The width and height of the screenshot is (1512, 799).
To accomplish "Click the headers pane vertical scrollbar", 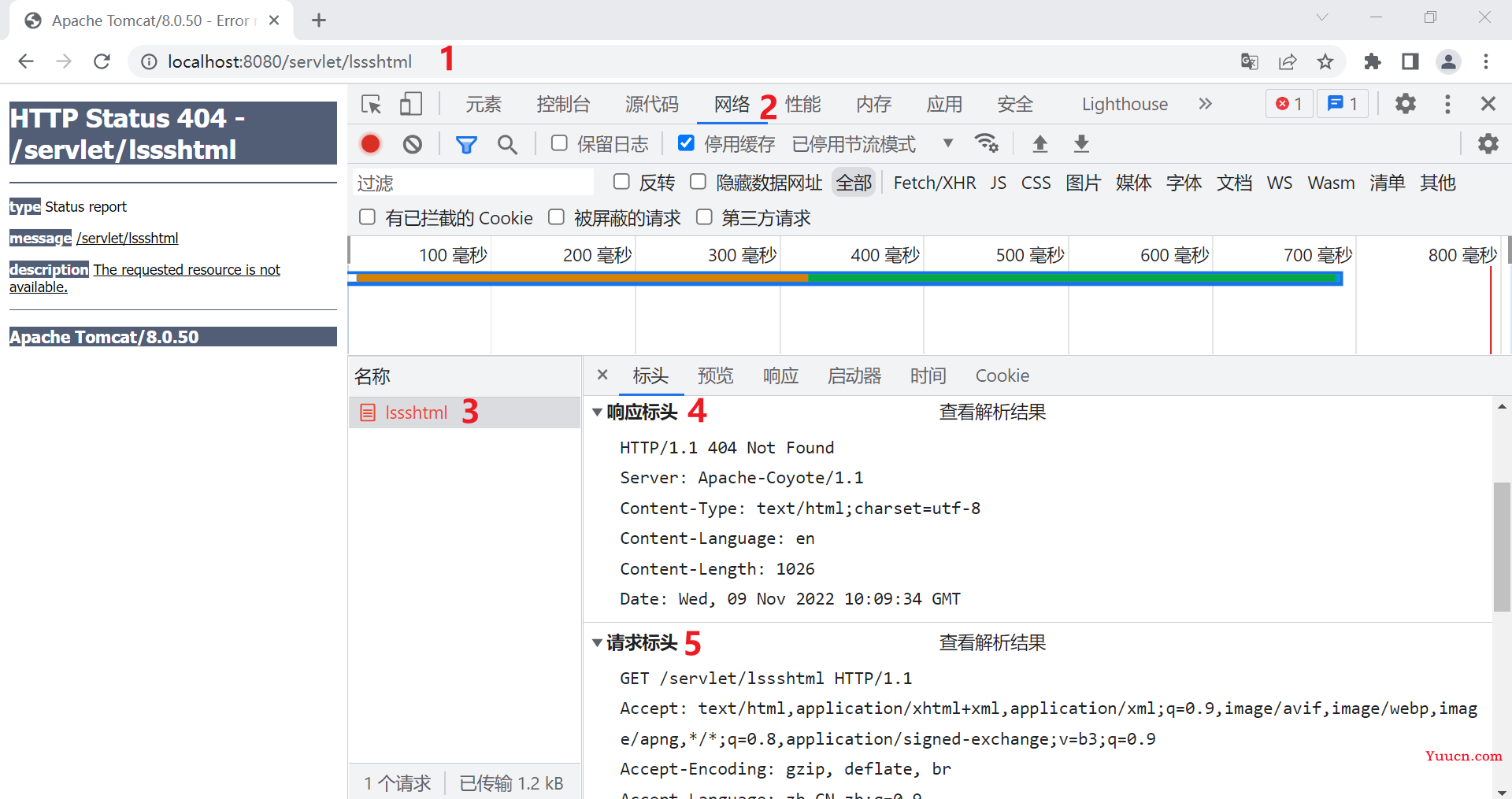I will [x=1502, y=546].
